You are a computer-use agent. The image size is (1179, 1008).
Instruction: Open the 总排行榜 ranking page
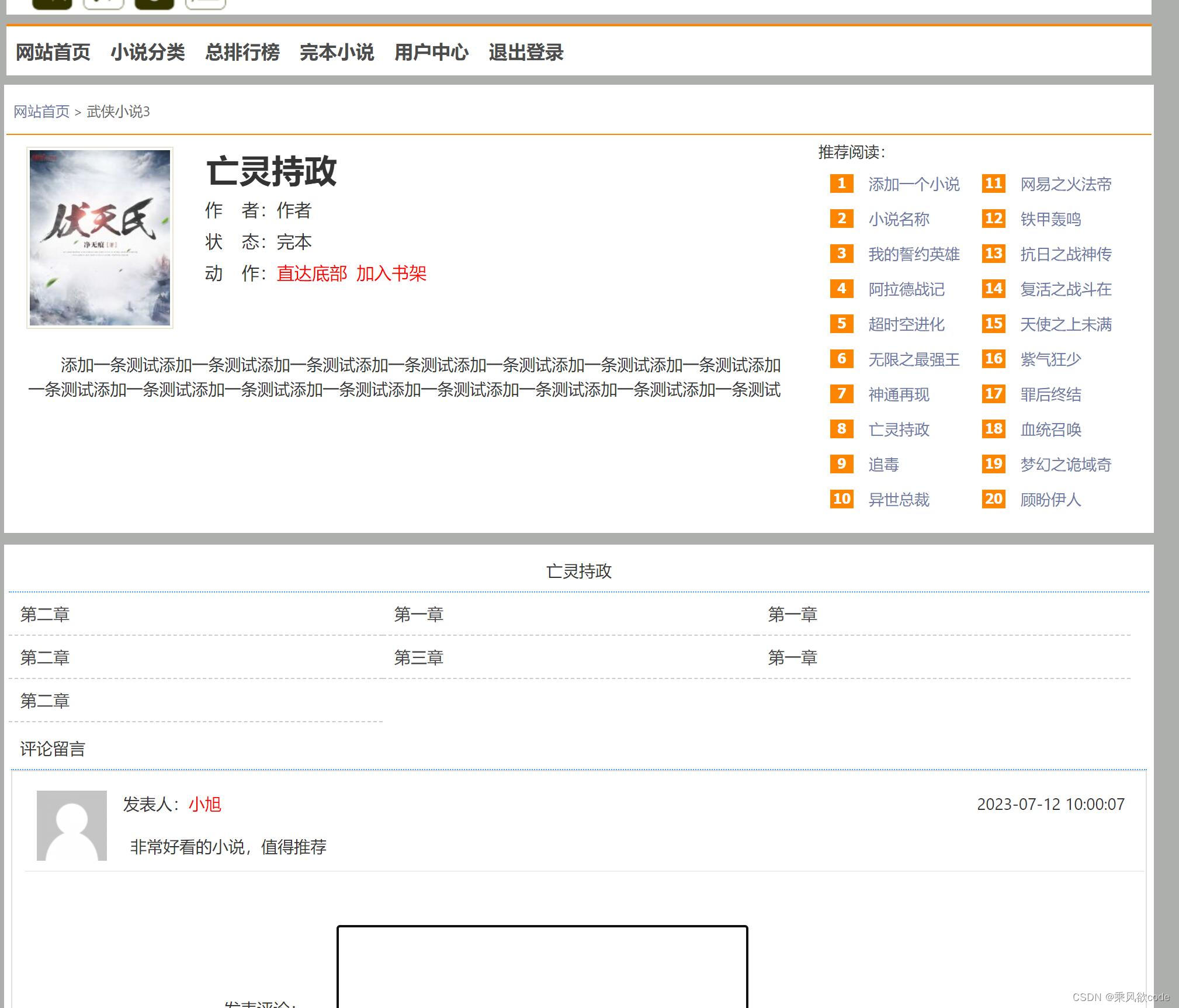click(242, 52)
